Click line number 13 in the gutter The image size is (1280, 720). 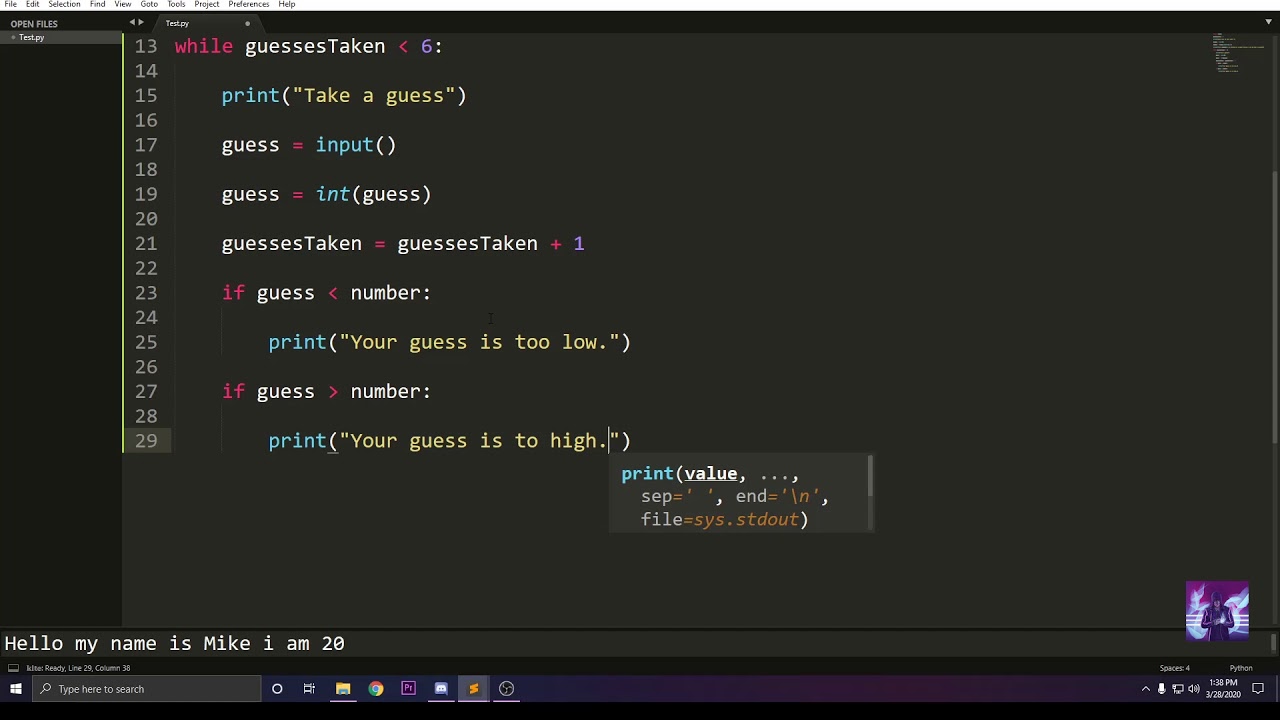coord(146,46)
